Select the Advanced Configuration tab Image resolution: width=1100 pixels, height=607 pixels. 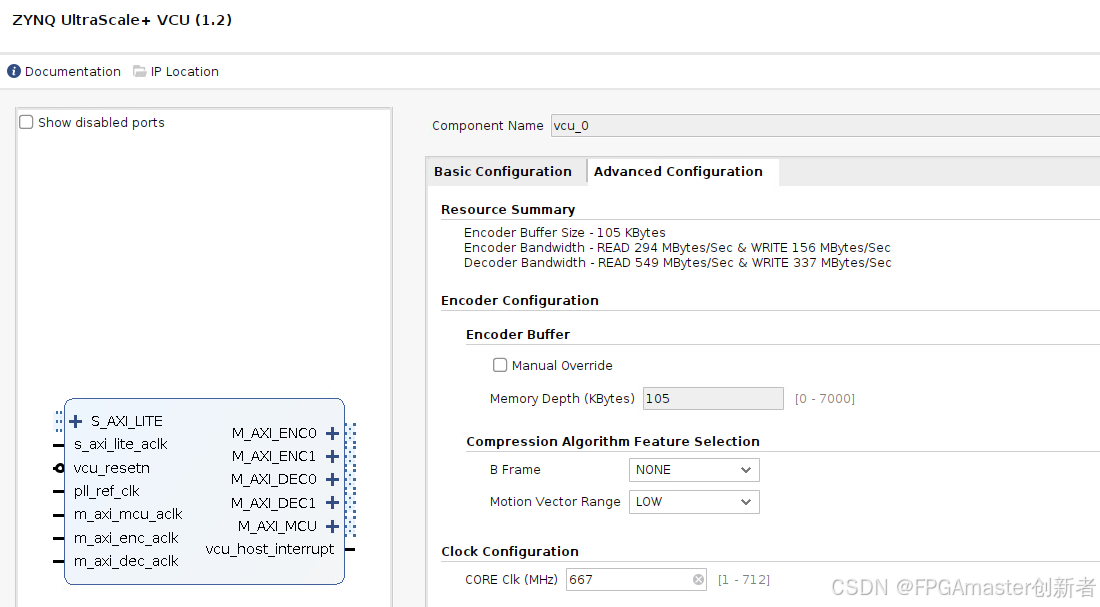pyautogui.click(x=678, y=171)
